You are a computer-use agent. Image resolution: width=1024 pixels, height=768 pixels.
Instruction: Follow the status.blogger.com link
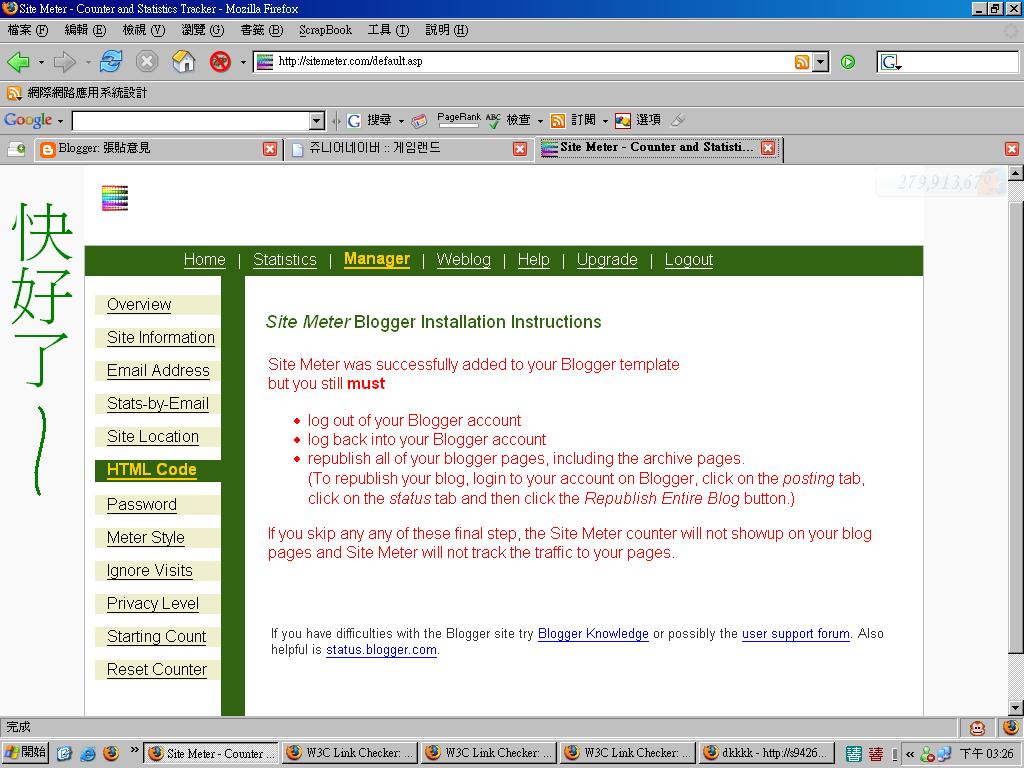point(381,650)
